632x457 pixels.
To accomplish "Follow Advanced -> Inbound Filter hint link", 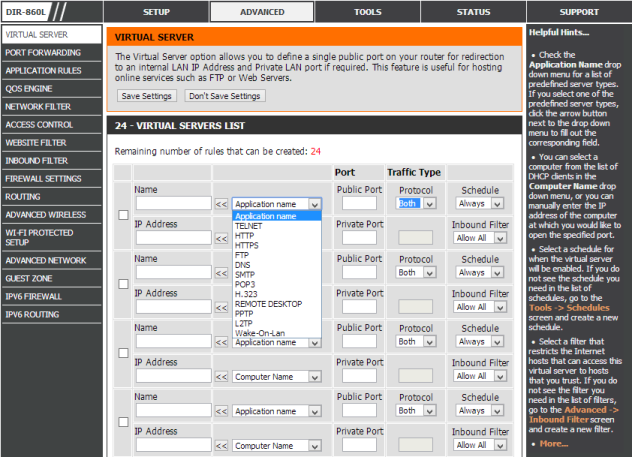I will 574,415.
